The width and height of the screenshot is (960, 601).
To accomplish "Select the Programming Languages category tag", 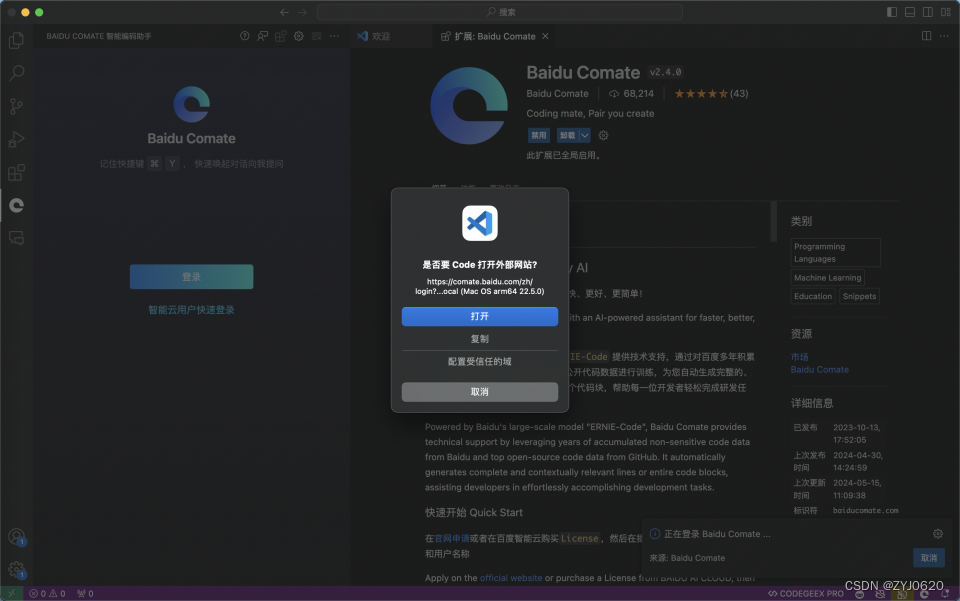I will 835,253.
